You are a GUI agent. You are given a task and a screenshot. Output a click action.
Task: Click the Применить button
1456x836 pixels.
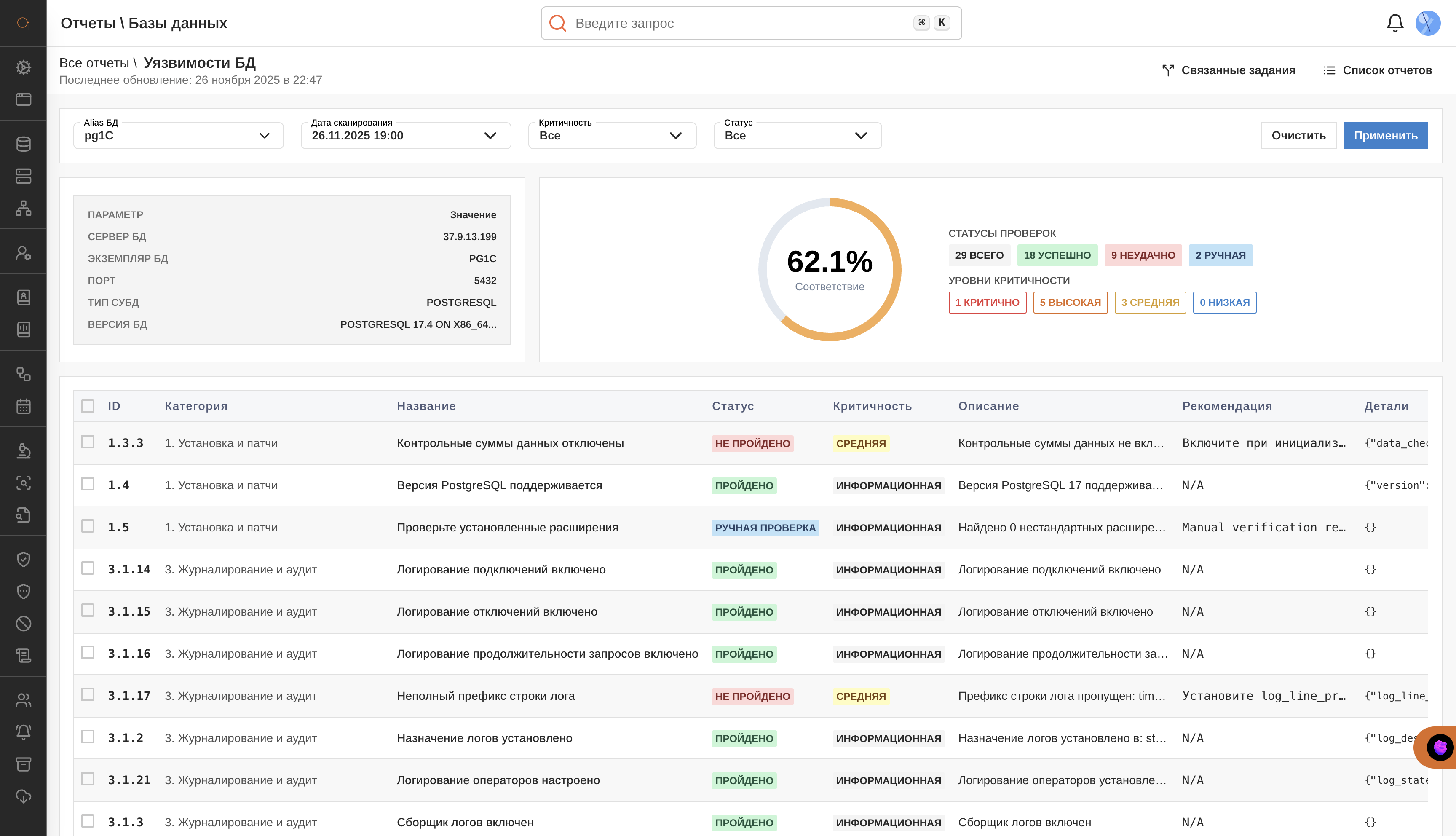1385,136
